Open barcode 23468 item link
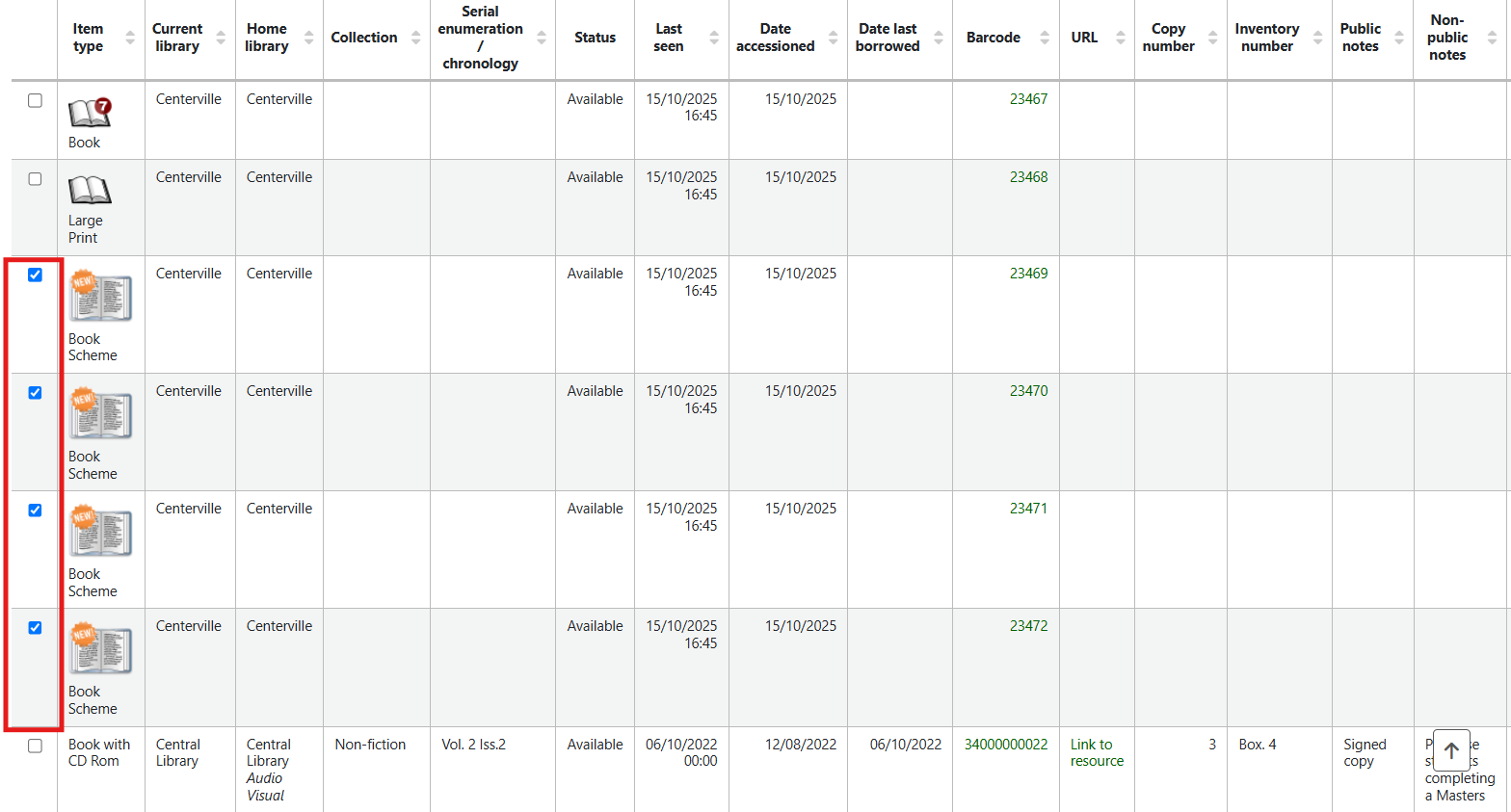This screenshot has height=812, width=1511. 1028,177
